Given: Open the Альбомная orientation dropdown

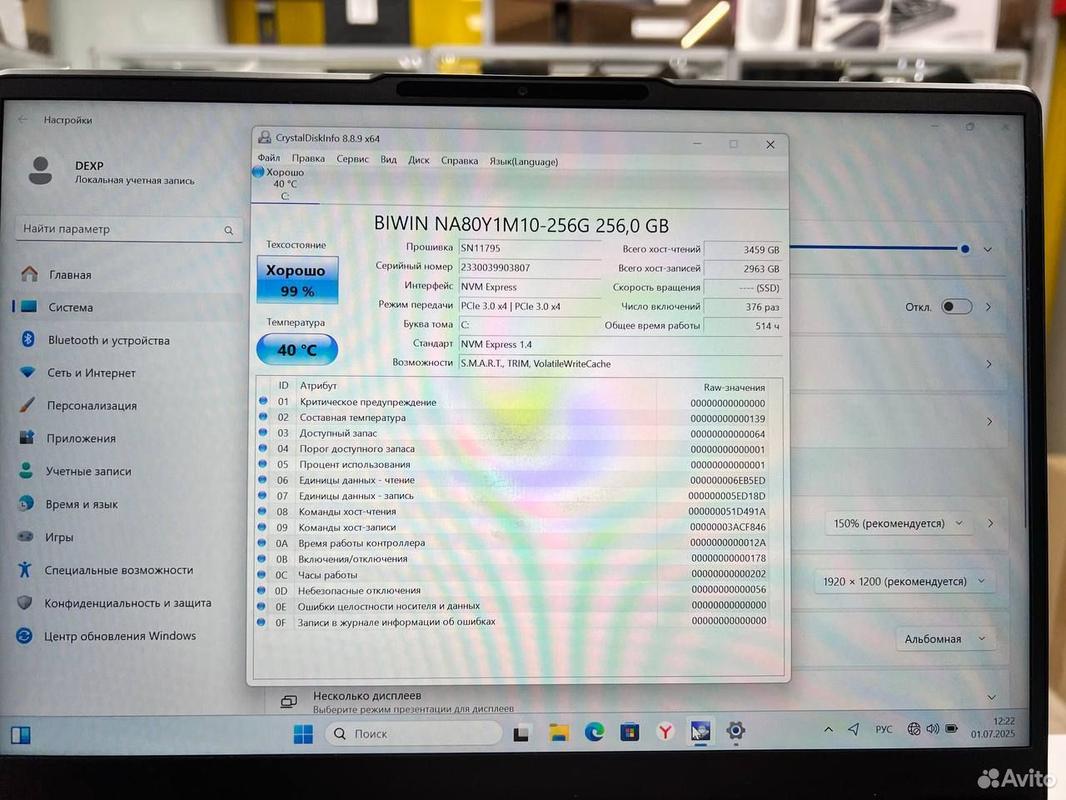Looking at the screenshot, I should click(945, 639).
